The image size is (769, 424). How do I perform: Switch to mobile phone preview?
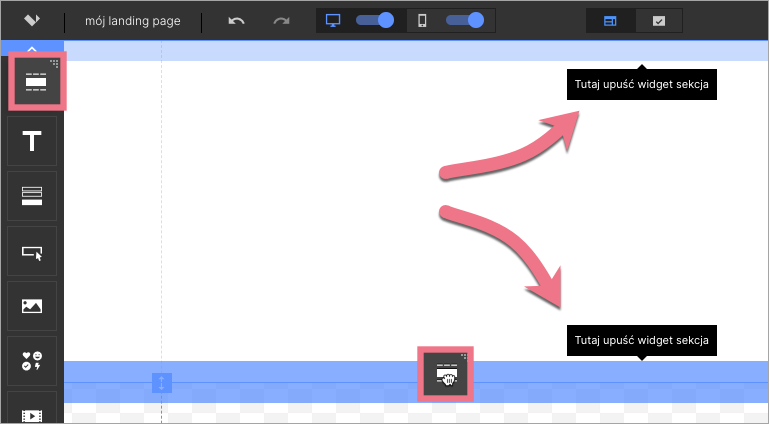click(422, 20)
